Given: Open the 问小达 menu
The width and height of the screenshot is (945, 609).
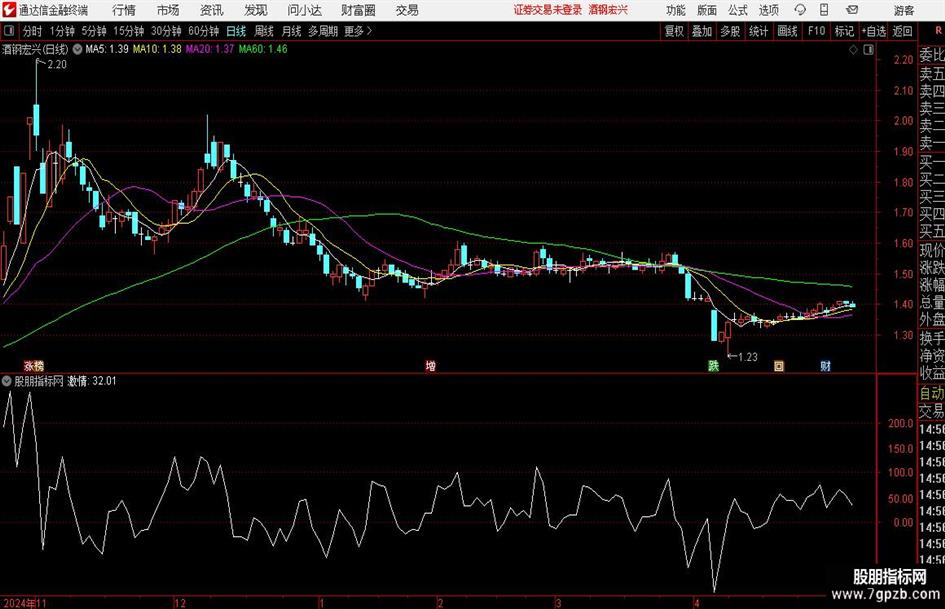Looking at the screenshot, I should pyautogui.click(x=304, y=10).
